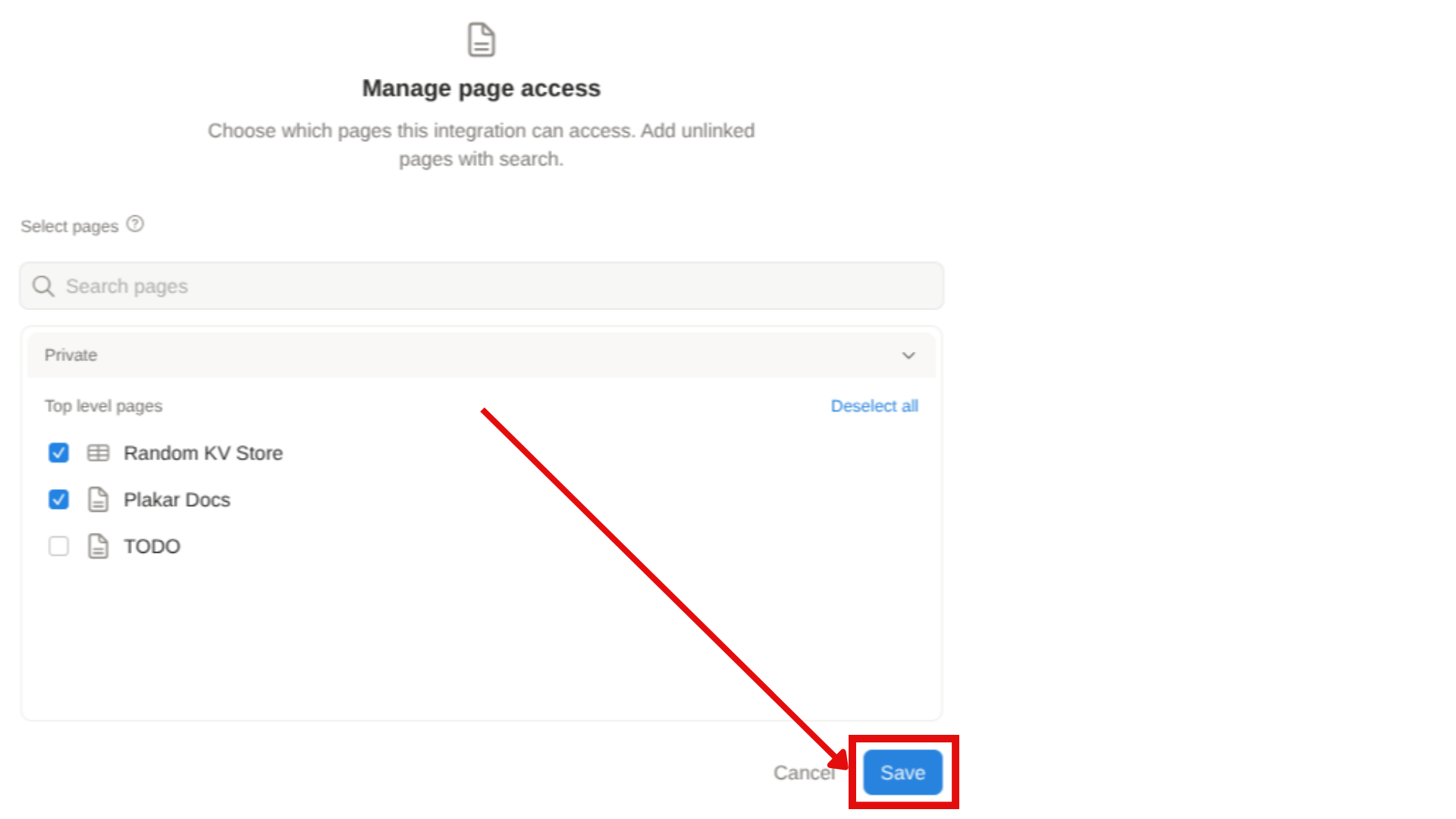This screenshot has width=1456, height=819.
Task: Collapse the Private section chevron
Action: [908, 355]
